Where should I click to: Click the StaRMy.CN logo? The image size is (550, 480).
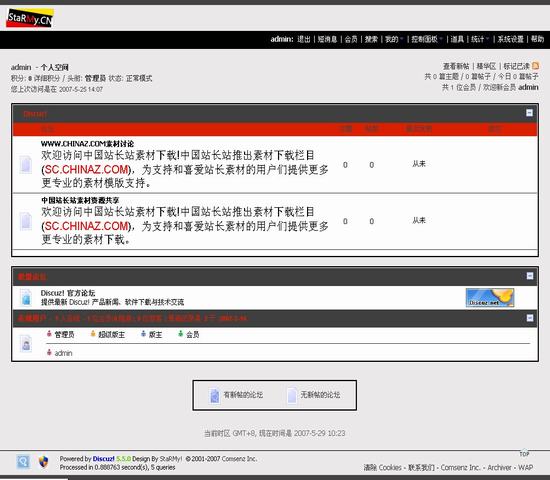pyautogui.click(x=30, y=18)
